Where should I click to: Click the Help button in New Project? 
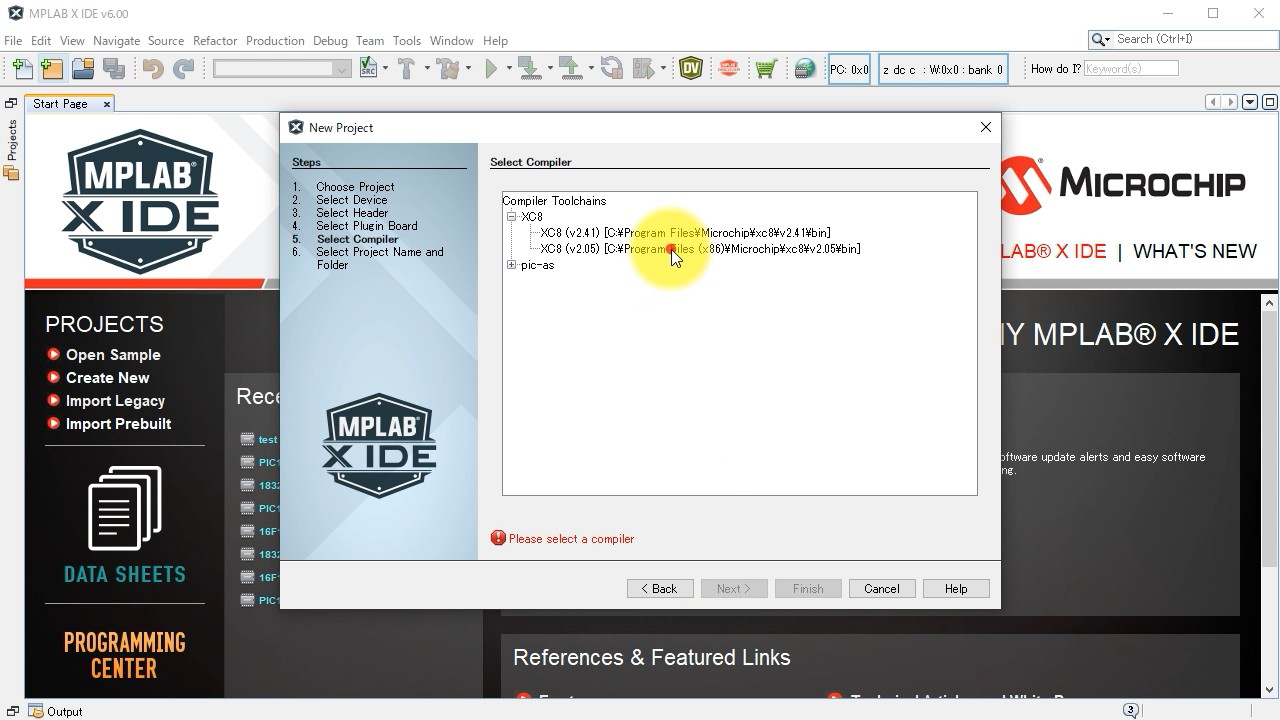point(956,589)
